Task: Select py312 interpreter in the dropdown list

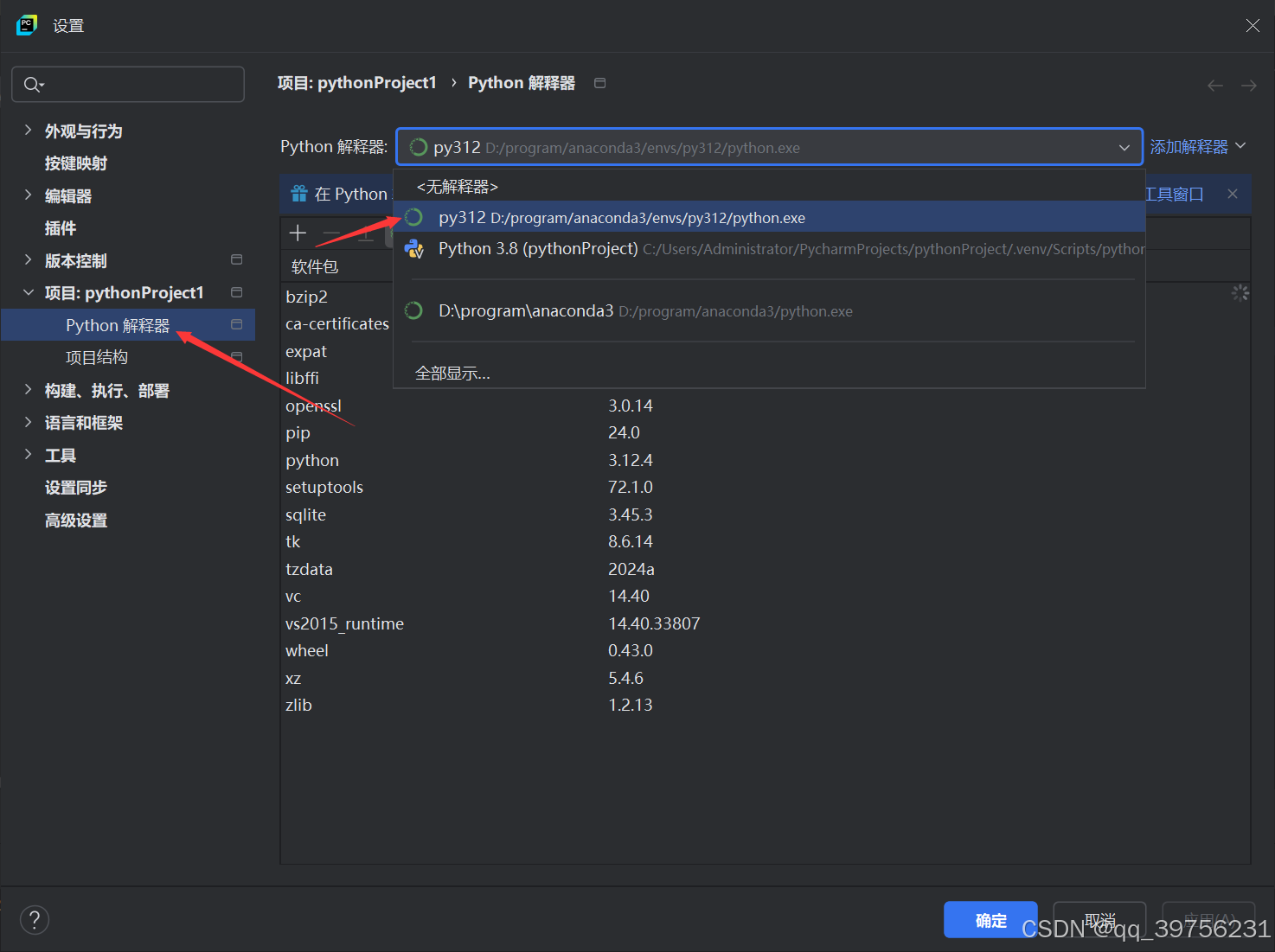Action: (621, 217)
